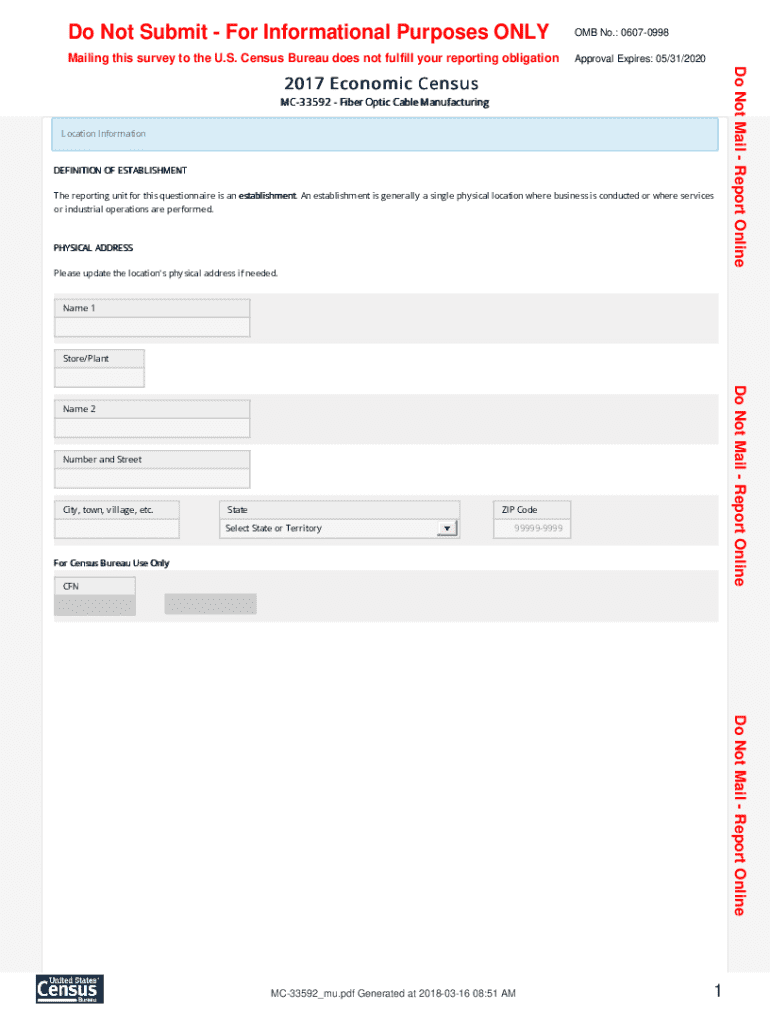Click the ZIP Code input field
This screenshot has height=1024, width=770.
pos(532,529)
